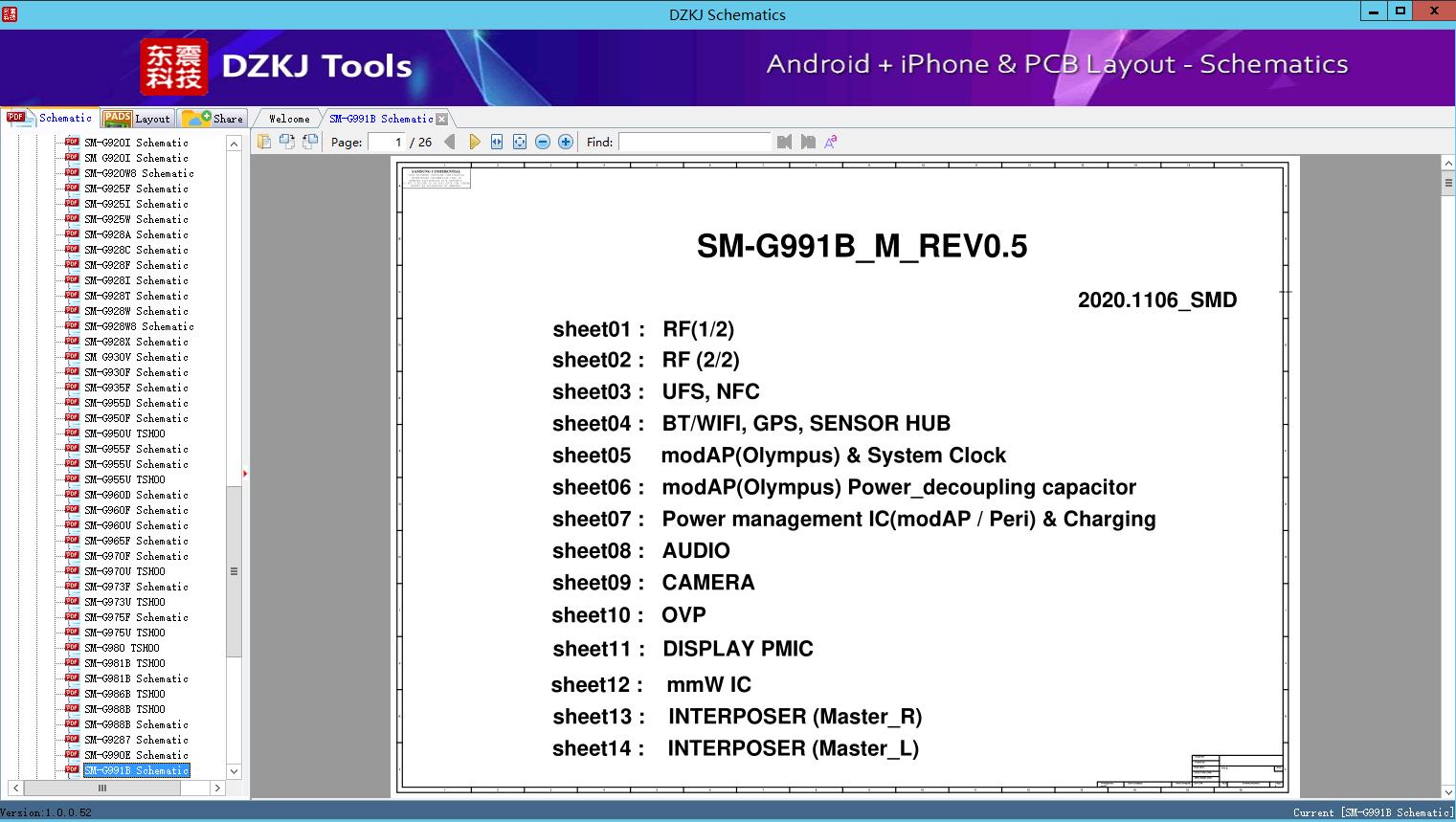Screen dimensions: 1456x822
Task: Select SM-G980 TSHOO tree entry
Action: point(122,648)
